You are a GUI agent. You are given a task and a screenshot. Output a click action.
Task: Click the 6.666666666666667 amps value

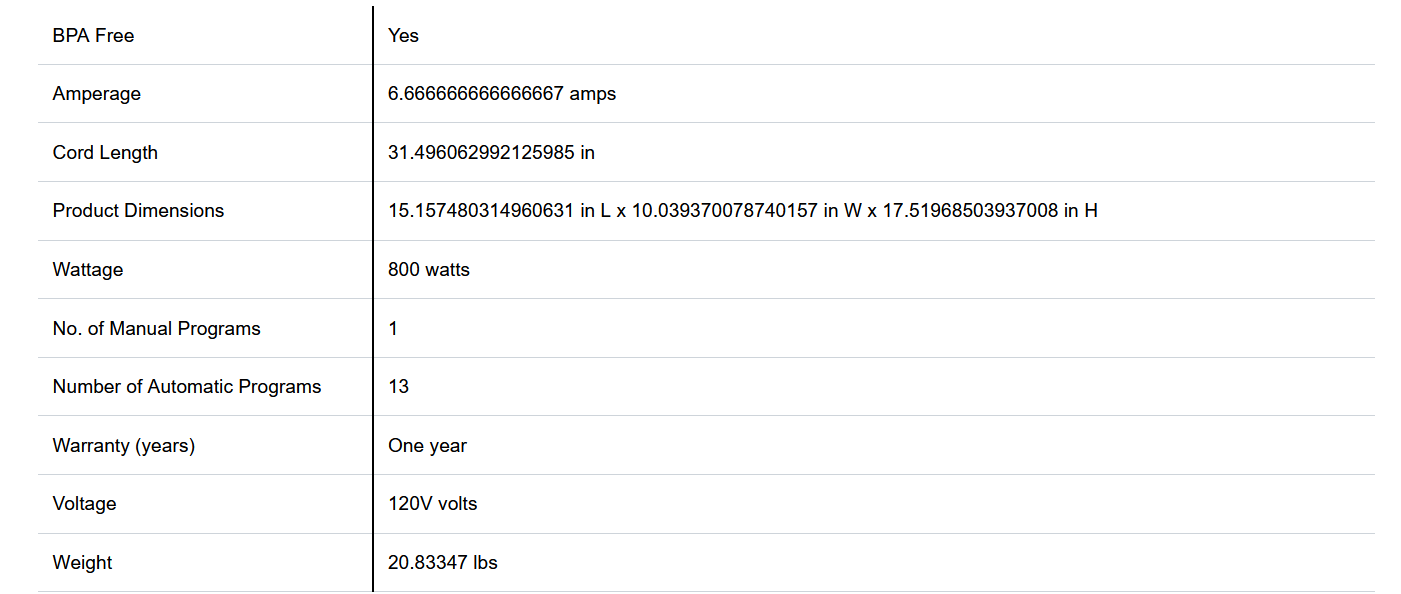click(502, 94)
